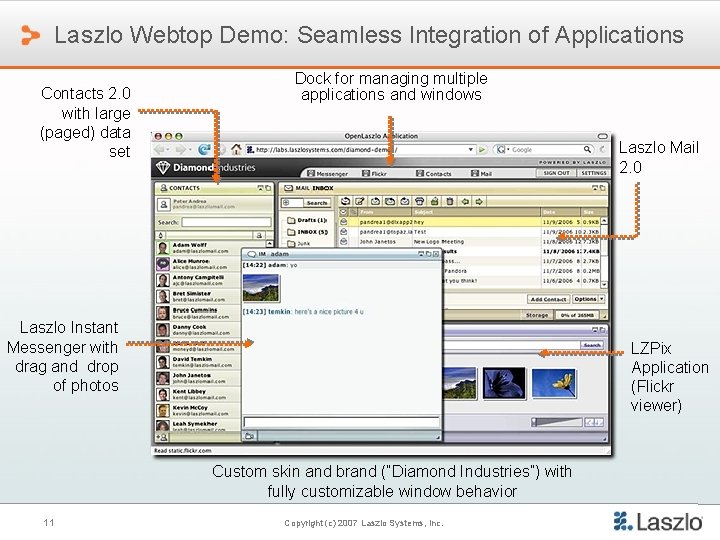Click the green icon left of trash in mail toolbar
The image size is (720, 540).
pyautogui.click(x=434, y=201)
